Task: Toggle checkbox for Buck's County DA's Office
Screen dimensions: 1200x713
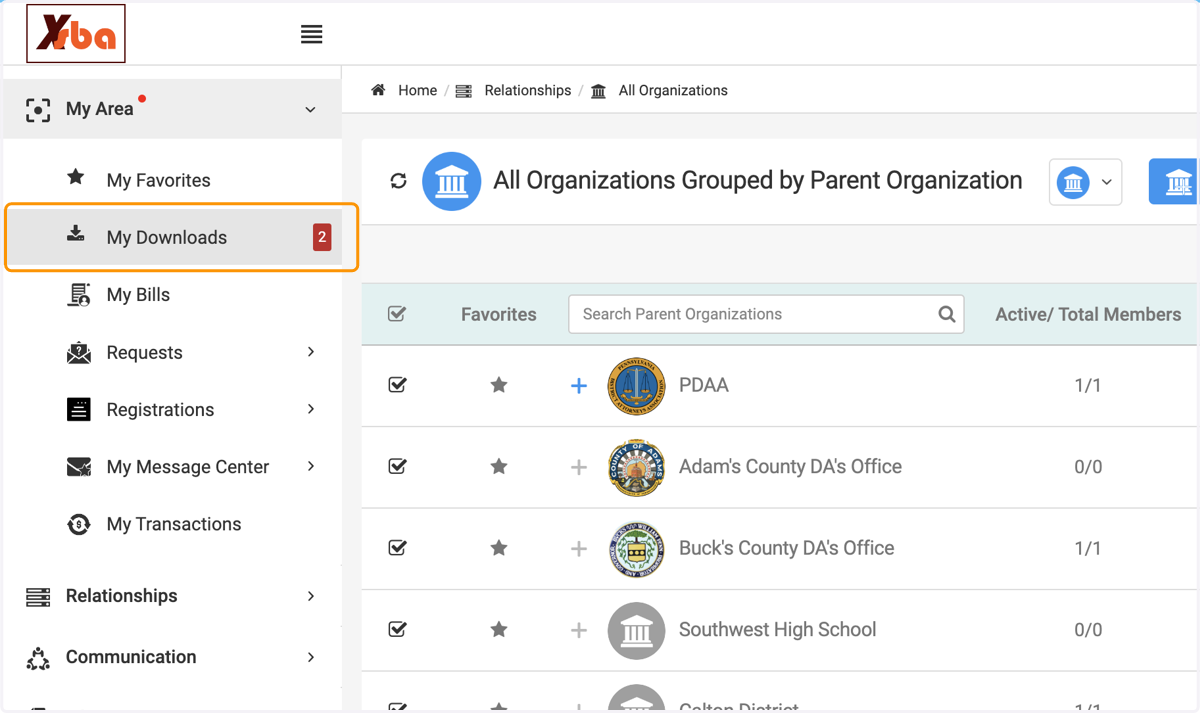Action: [x=397, y=548]
